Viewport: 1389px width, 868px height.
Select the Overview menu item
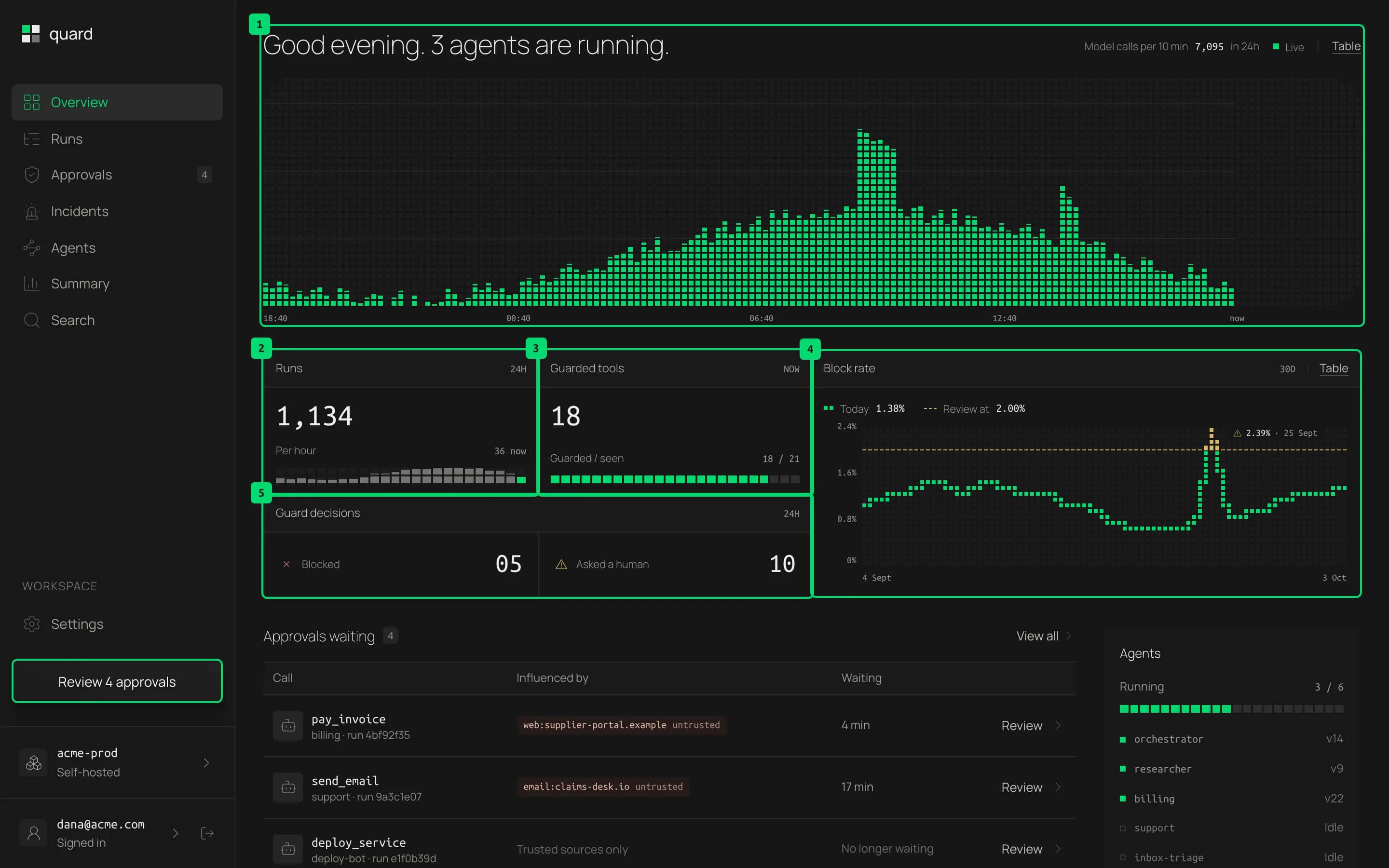117,102
